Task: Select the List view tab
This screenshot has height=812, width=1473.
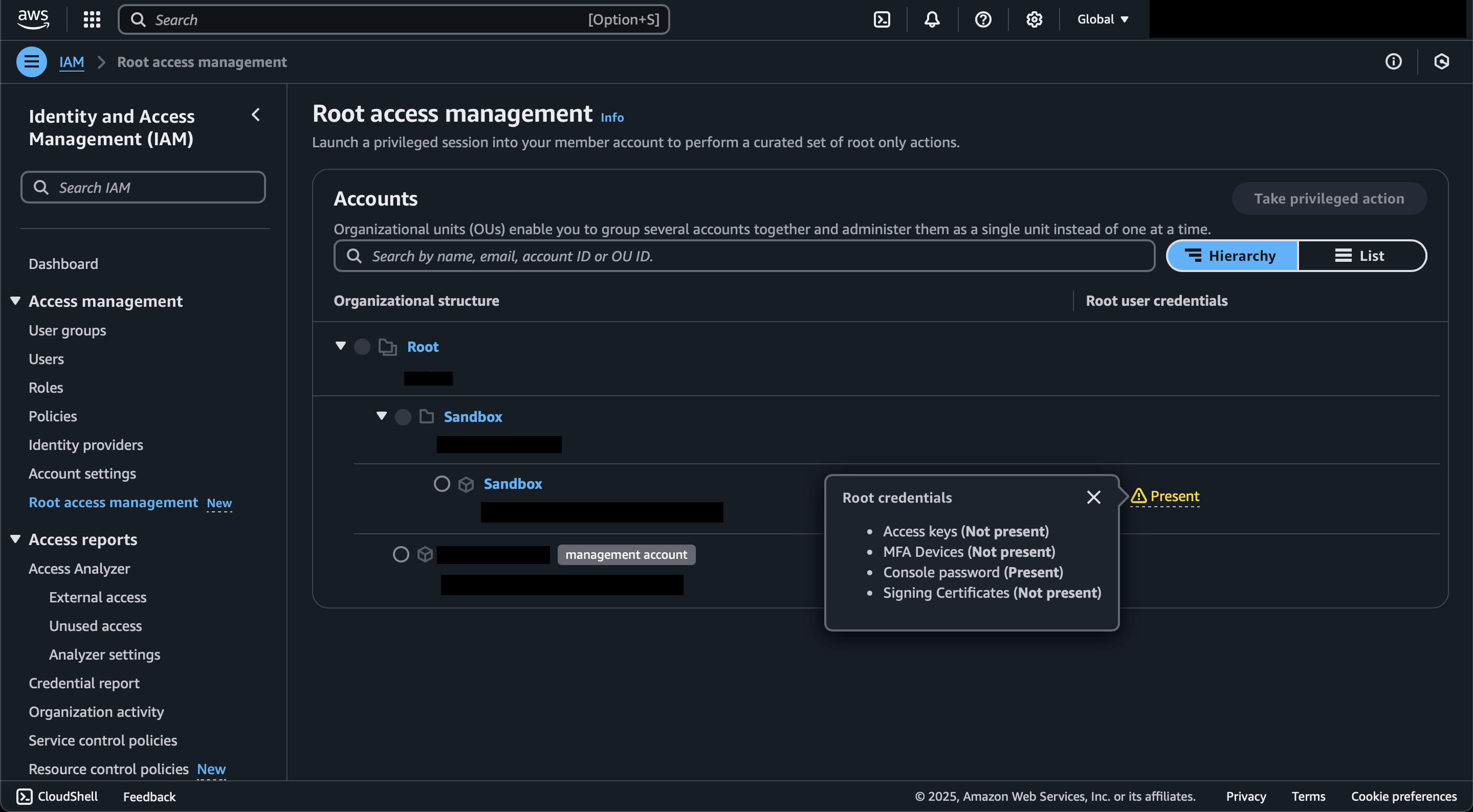Action: click(x=1362, y=255)
